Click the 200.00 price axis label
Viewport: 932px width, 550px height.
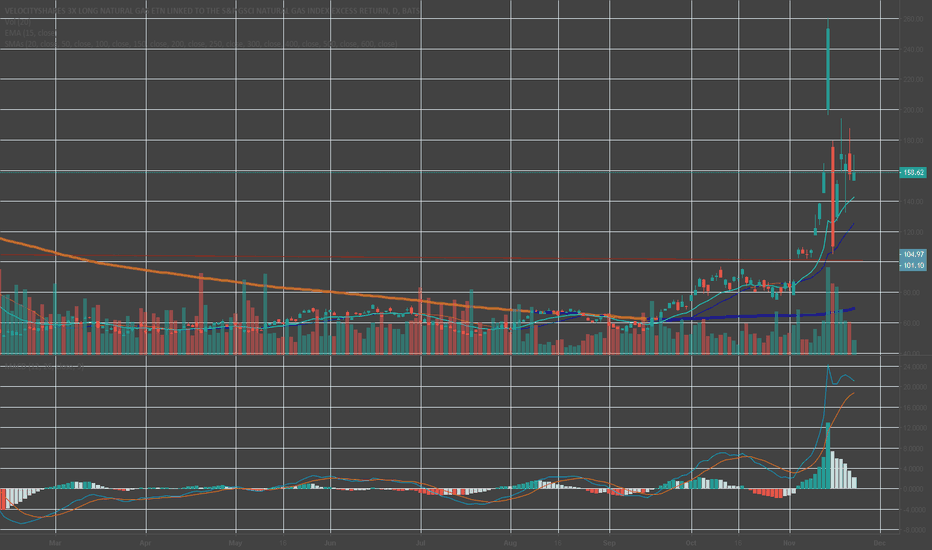coord(914,110)
